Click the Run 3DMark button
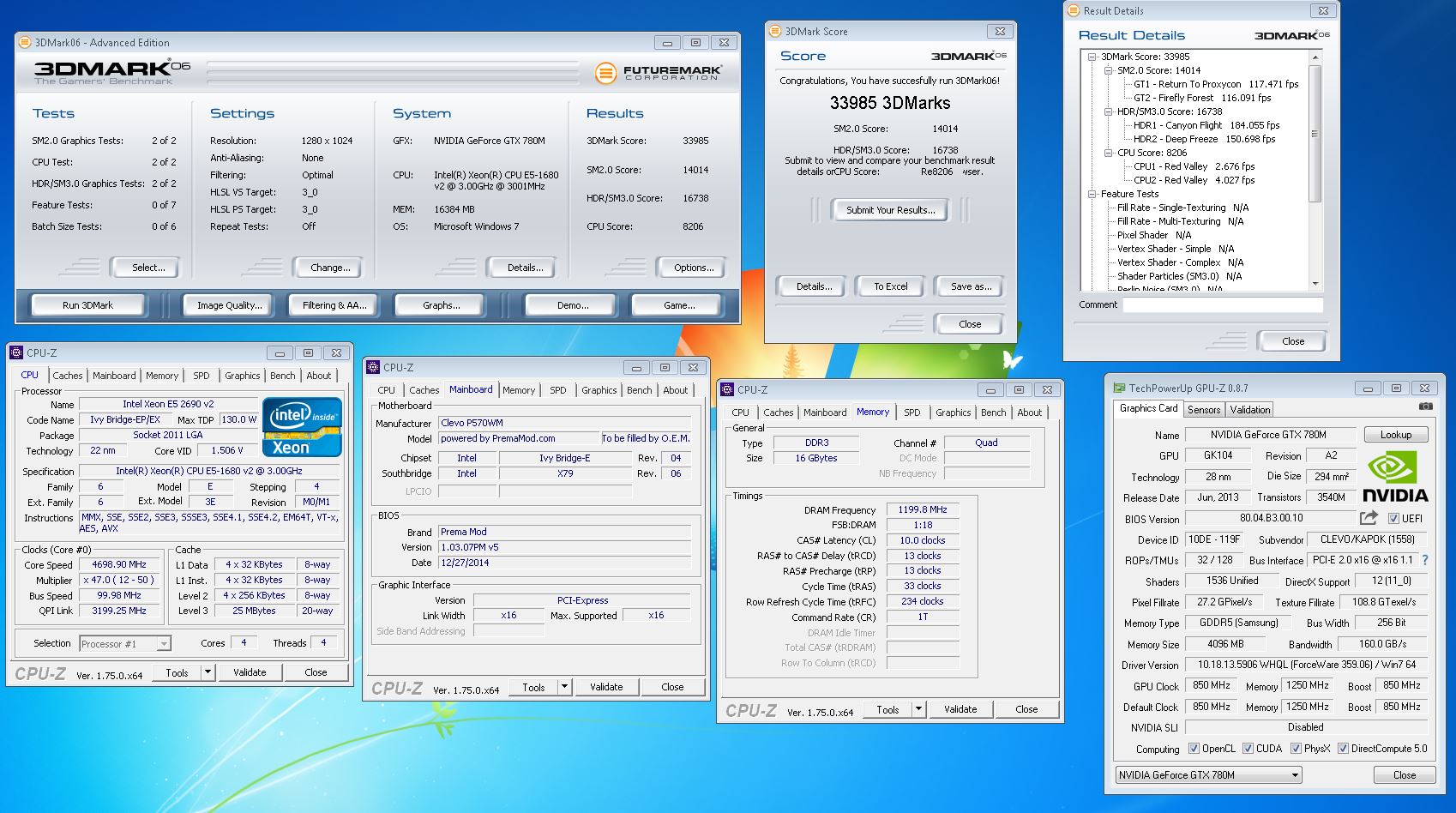The width and height of the screenshot is (1456, 813). 88,305
